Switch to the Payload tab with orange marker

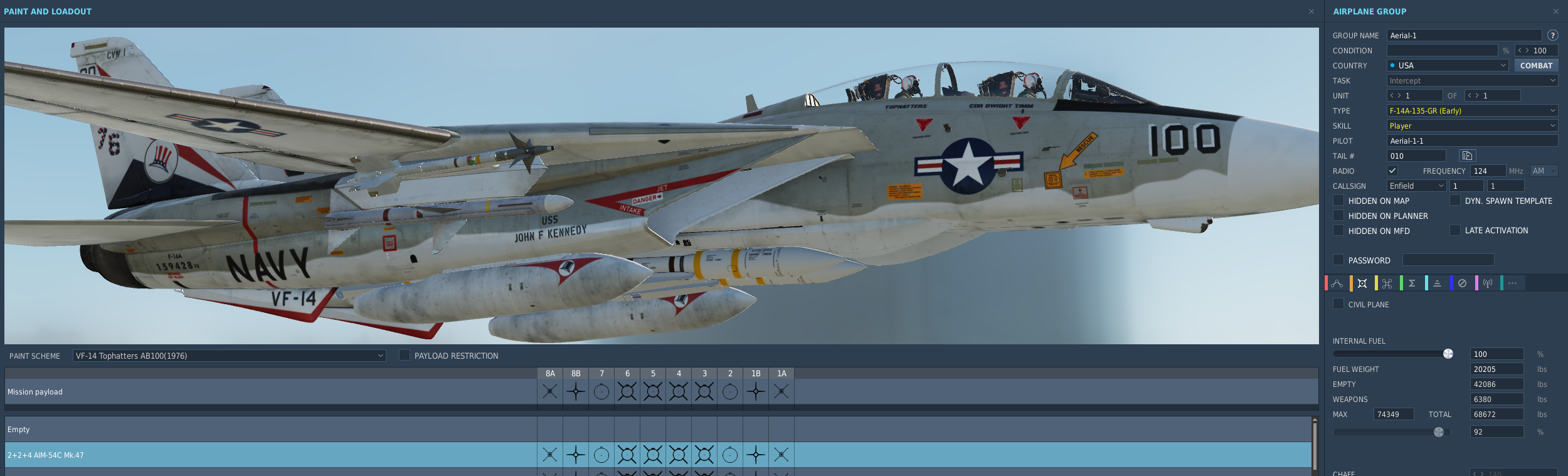click(x=1362, y=283)
